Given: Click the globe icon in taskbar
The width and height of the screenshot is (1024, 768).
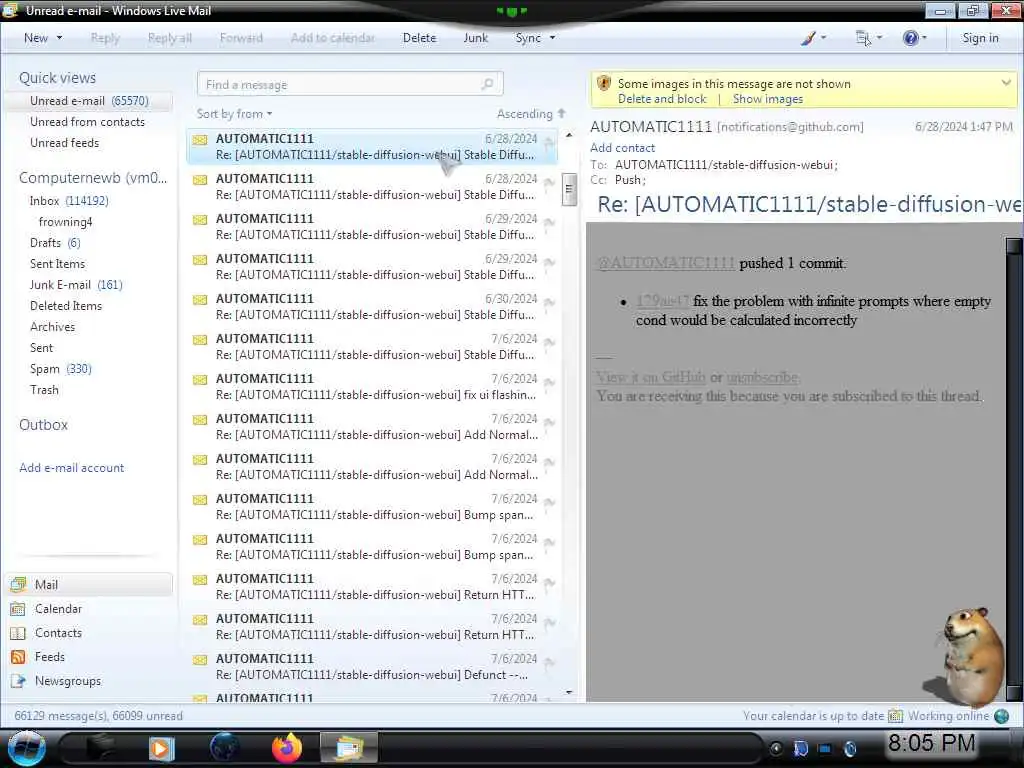Looking at the screenshot, I should click(x=224, y=748).
